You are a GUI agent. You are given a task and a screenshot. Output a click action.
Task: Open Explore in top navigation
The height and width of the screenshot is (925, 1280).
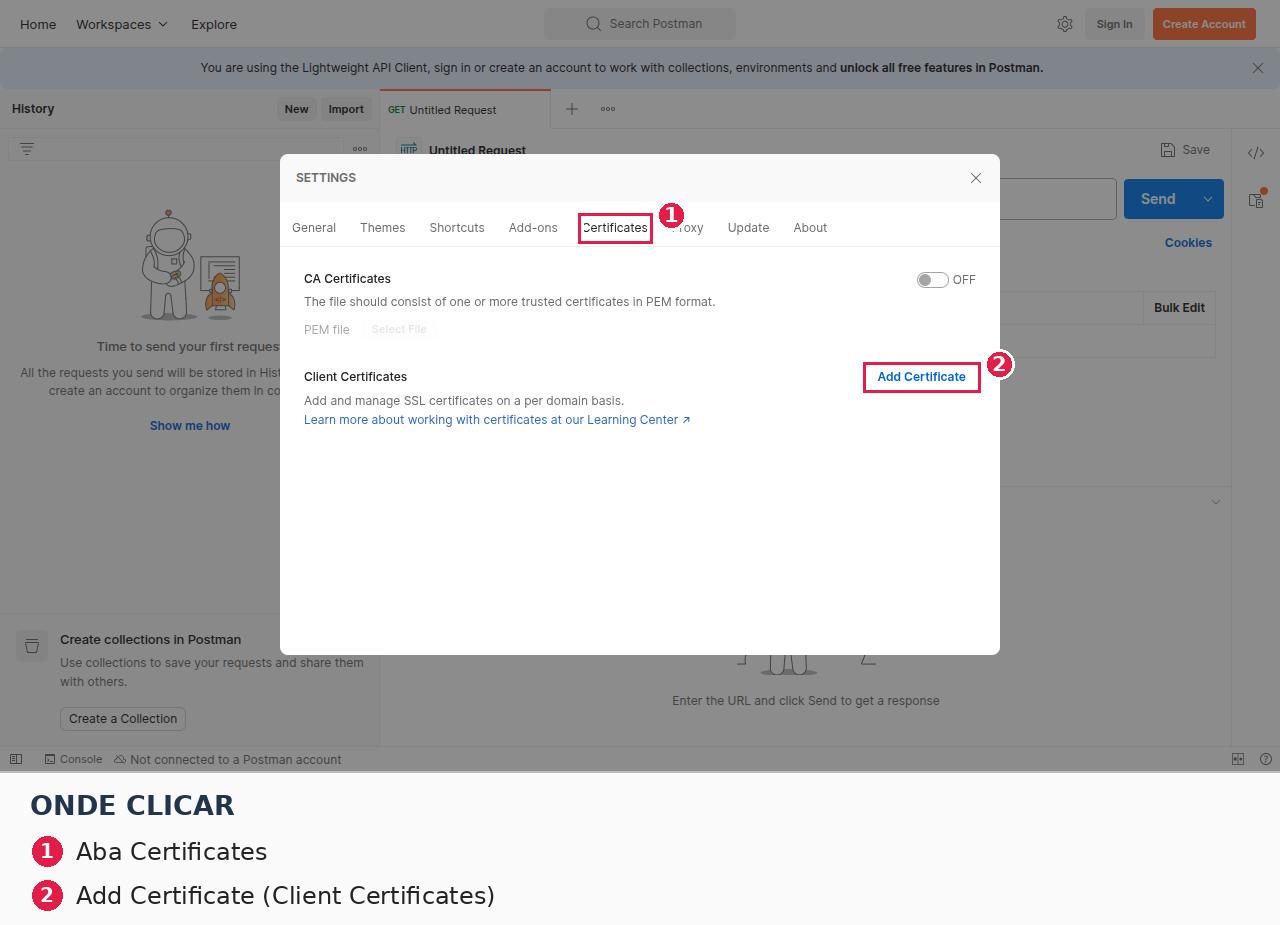tap(214, 24)
